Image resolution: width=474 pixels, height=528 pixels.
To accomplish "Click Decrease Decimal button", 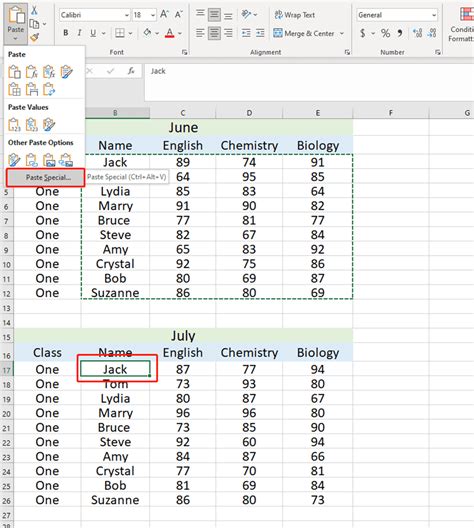I will point(432,33).
